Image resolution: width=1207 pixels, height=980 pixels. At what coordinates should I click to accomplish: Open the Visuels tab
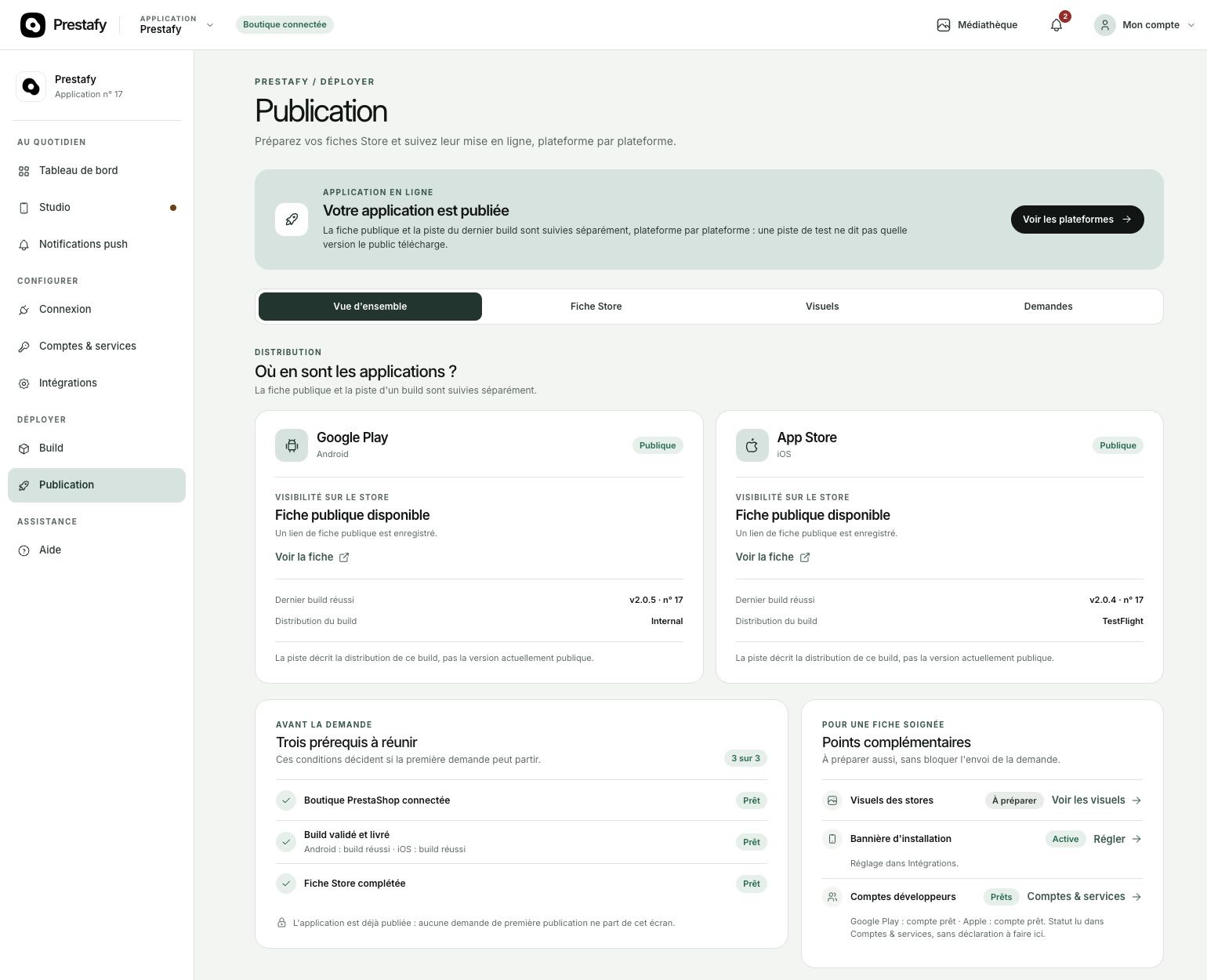coord(822,307)
